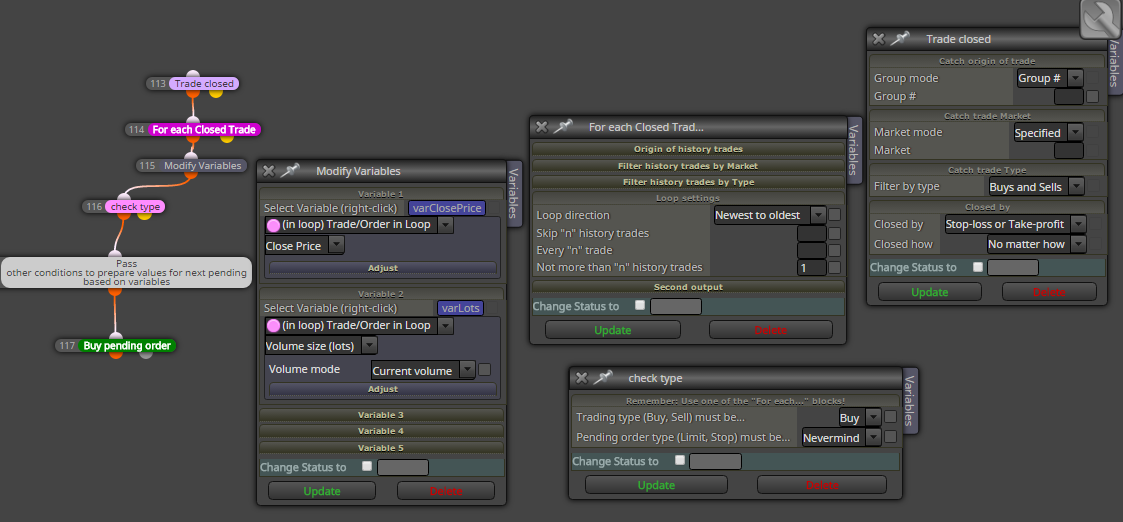Pin the Modify Variables panel
The width and height of the screenshot is (1123, 522).
click(289, 171)
